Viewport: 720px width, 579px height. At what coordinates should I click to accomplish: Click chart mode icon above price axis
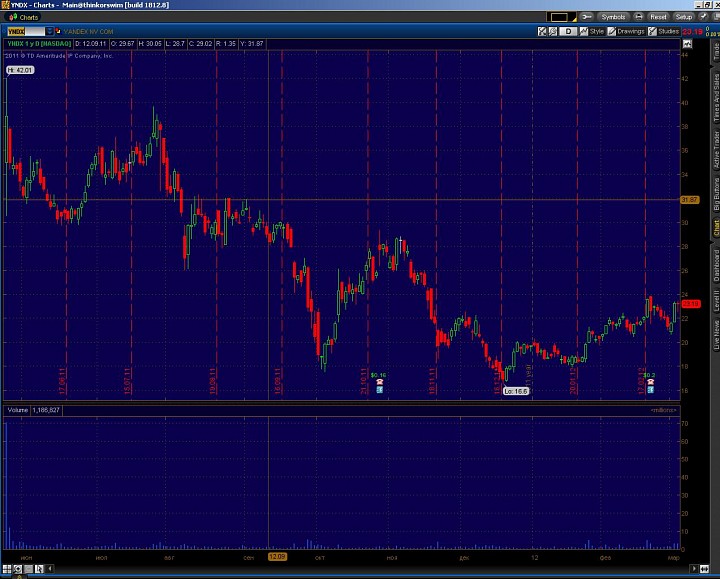click(x=687, y=44)
